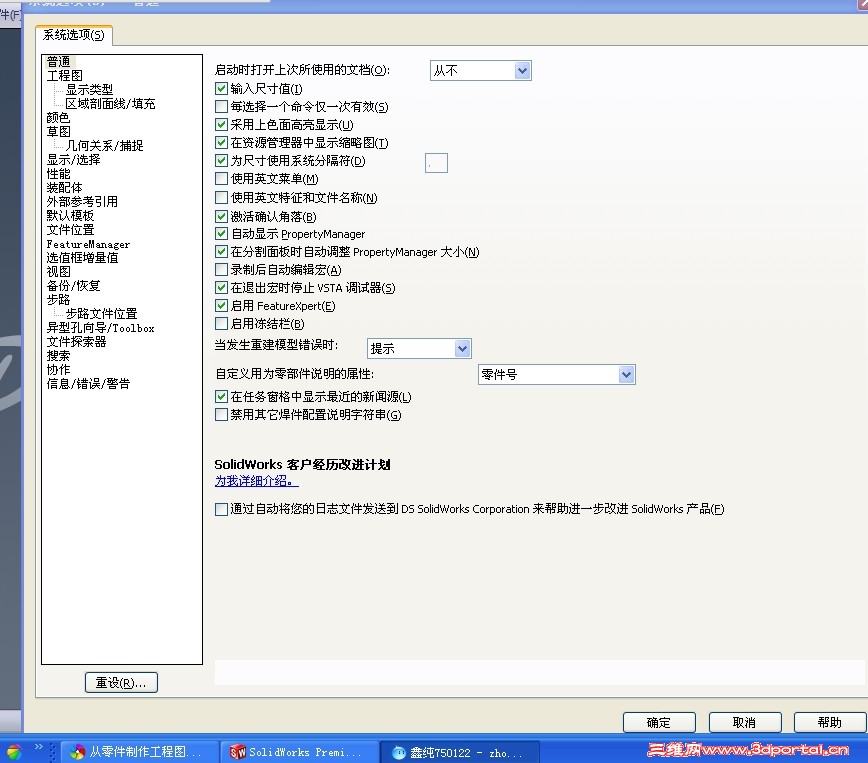The width and height of the screenshot is (868, 763).
Task: Toggle 输入尺寸值 checkbox
Action: point(221,89)
